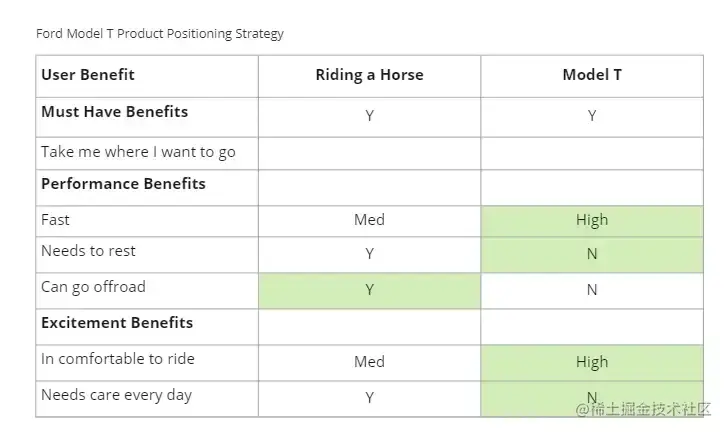The width and height of the screenshot is (726, 432).
Task: Select the "Must Have Benefits" row label
Action: coord(114,112)
